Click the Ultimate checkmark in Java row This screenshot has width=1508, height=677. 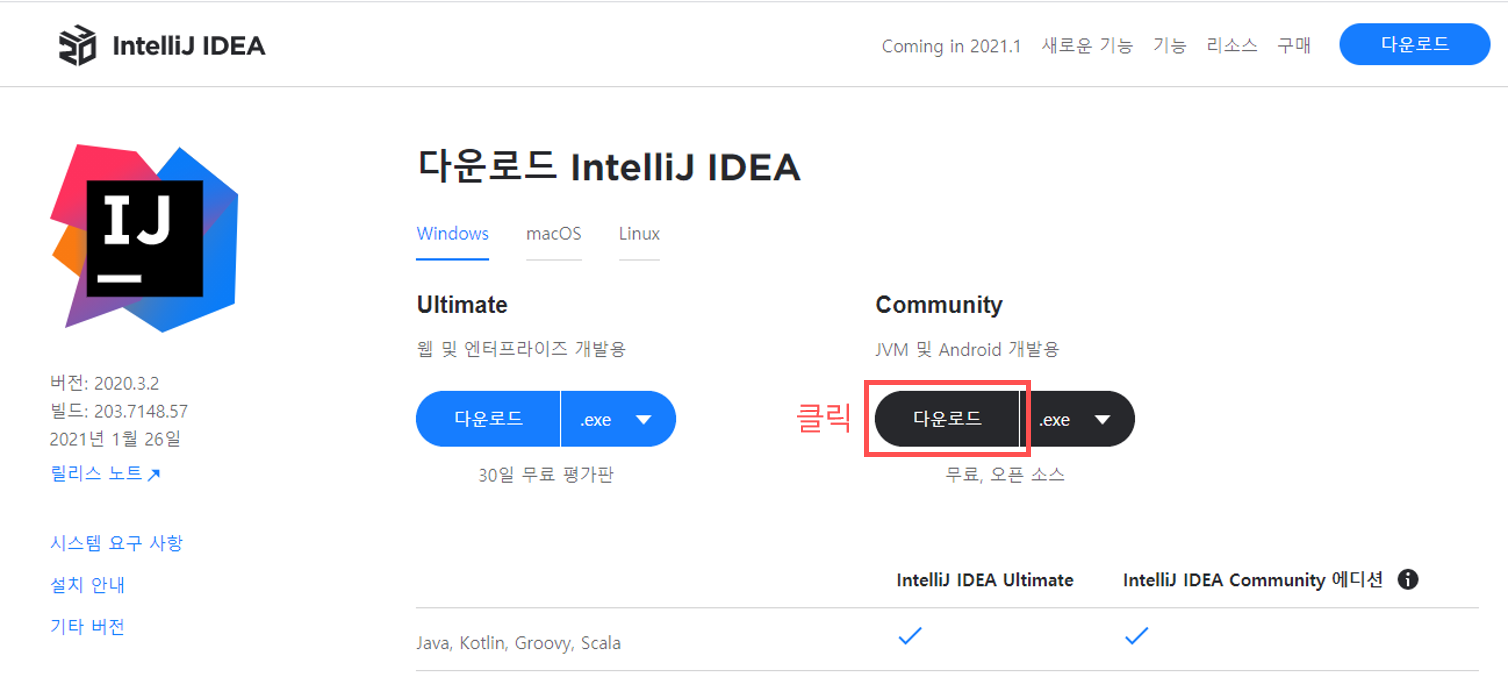point(909,636)
